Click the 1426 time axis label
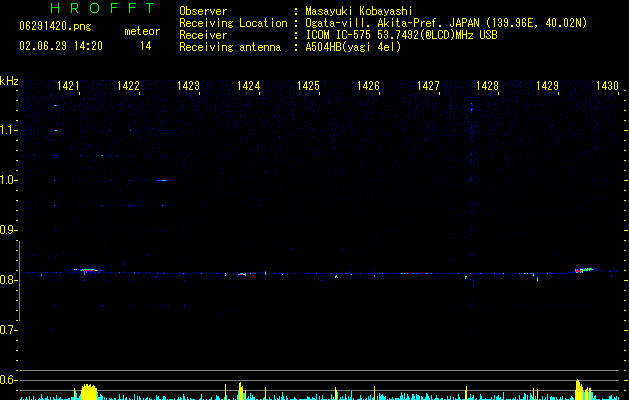Image resolution: width=629 pixels, height=400 pixels. coord(368,86)
